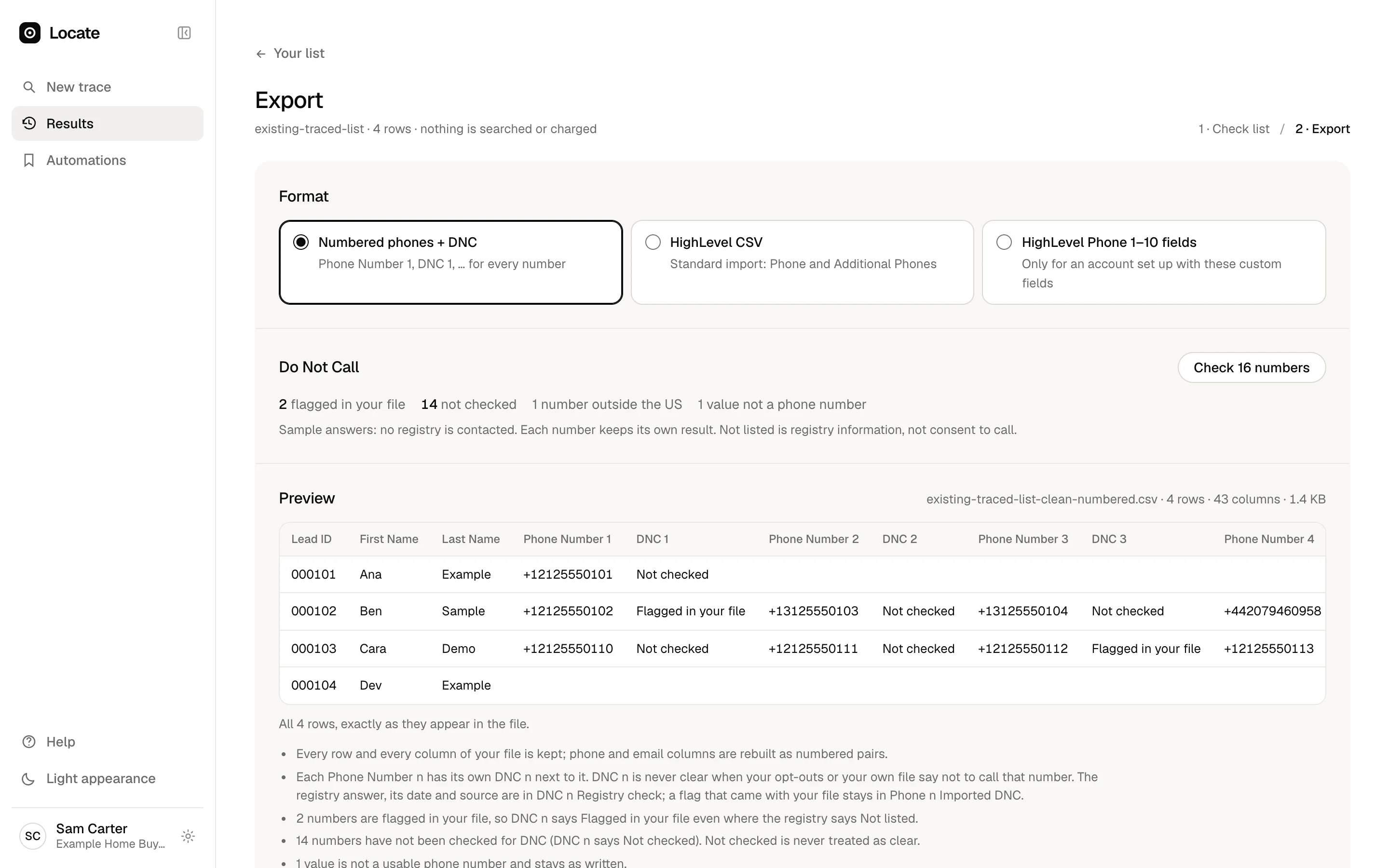Click the Light appearance moon icon
Image resolution: width=1389 pixels, height=868 pixels.
pos(29,778)
